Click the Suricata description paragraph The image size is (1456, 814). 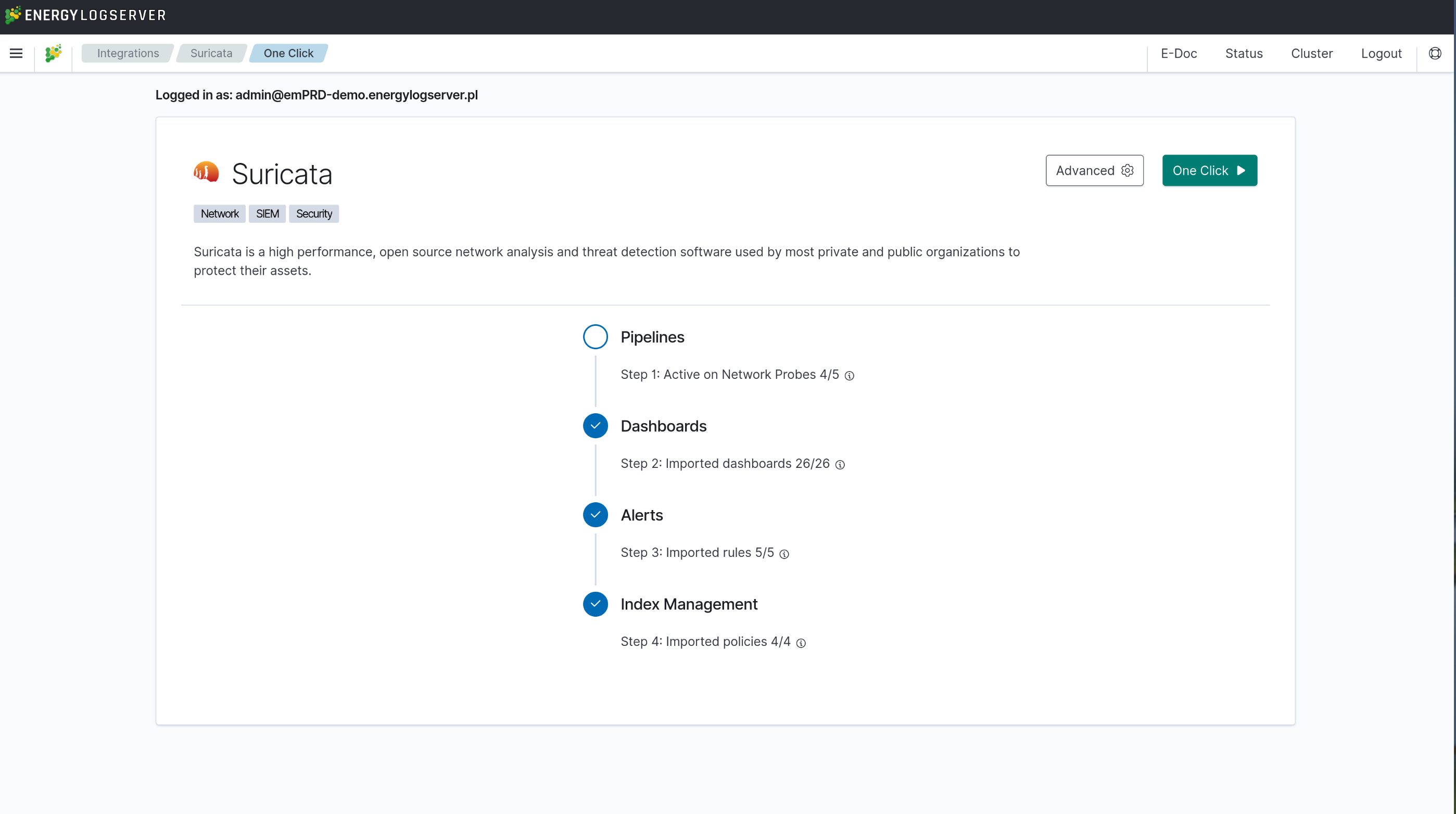coord(606,261)
